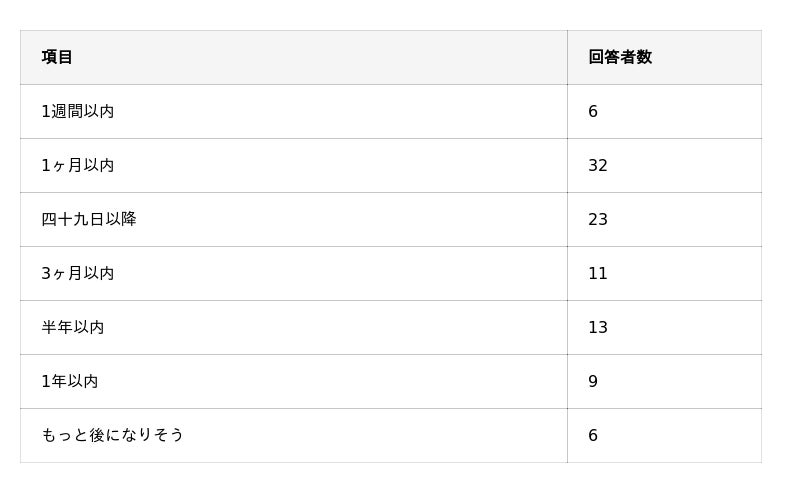Screen dimensions: 800x493
Task: Click the value 13 for 半年以内
Action: pos(598,327)
